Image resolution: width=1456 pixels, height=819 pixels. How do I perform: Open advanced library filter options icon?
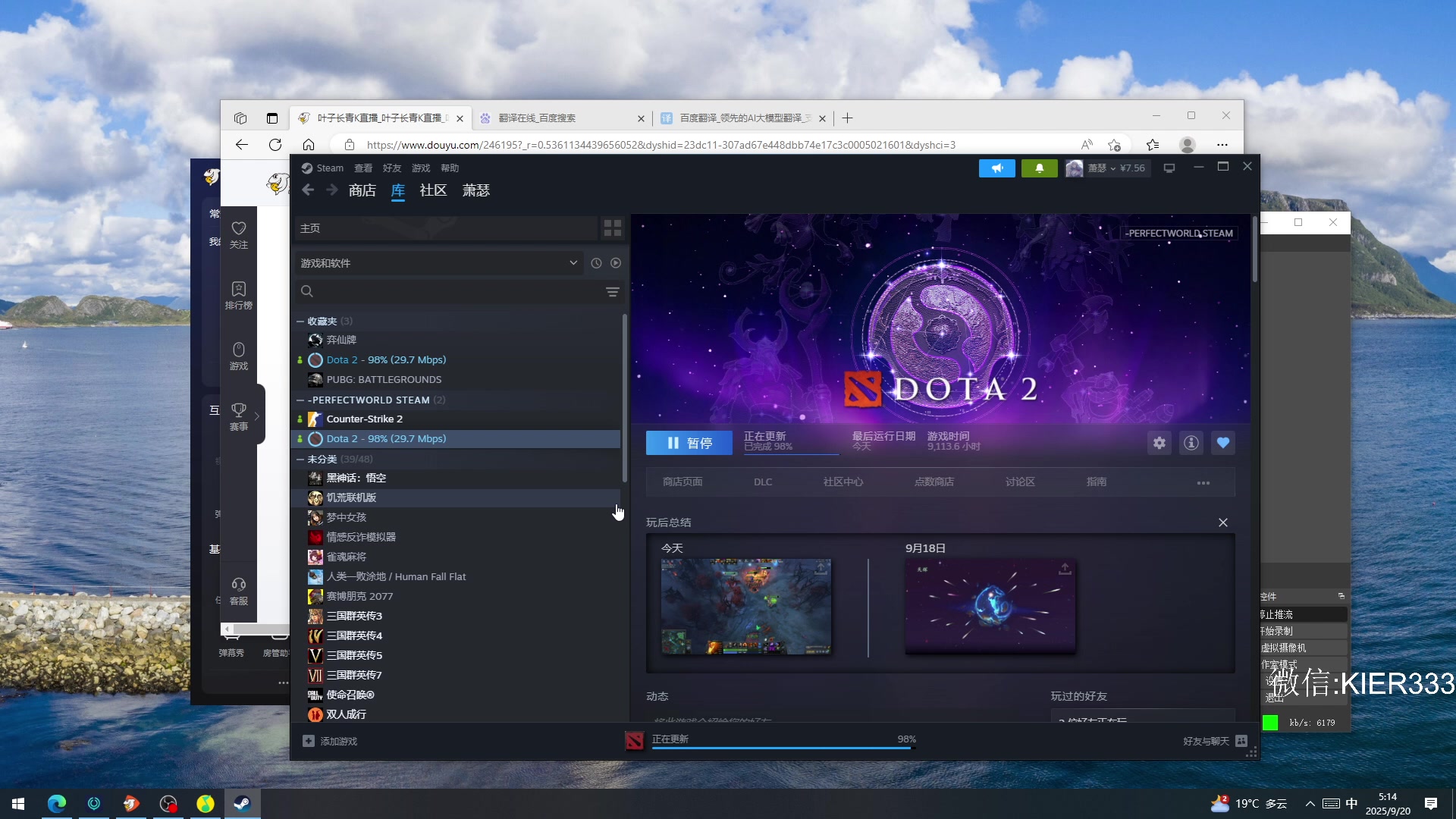click(x=613, y=292)
